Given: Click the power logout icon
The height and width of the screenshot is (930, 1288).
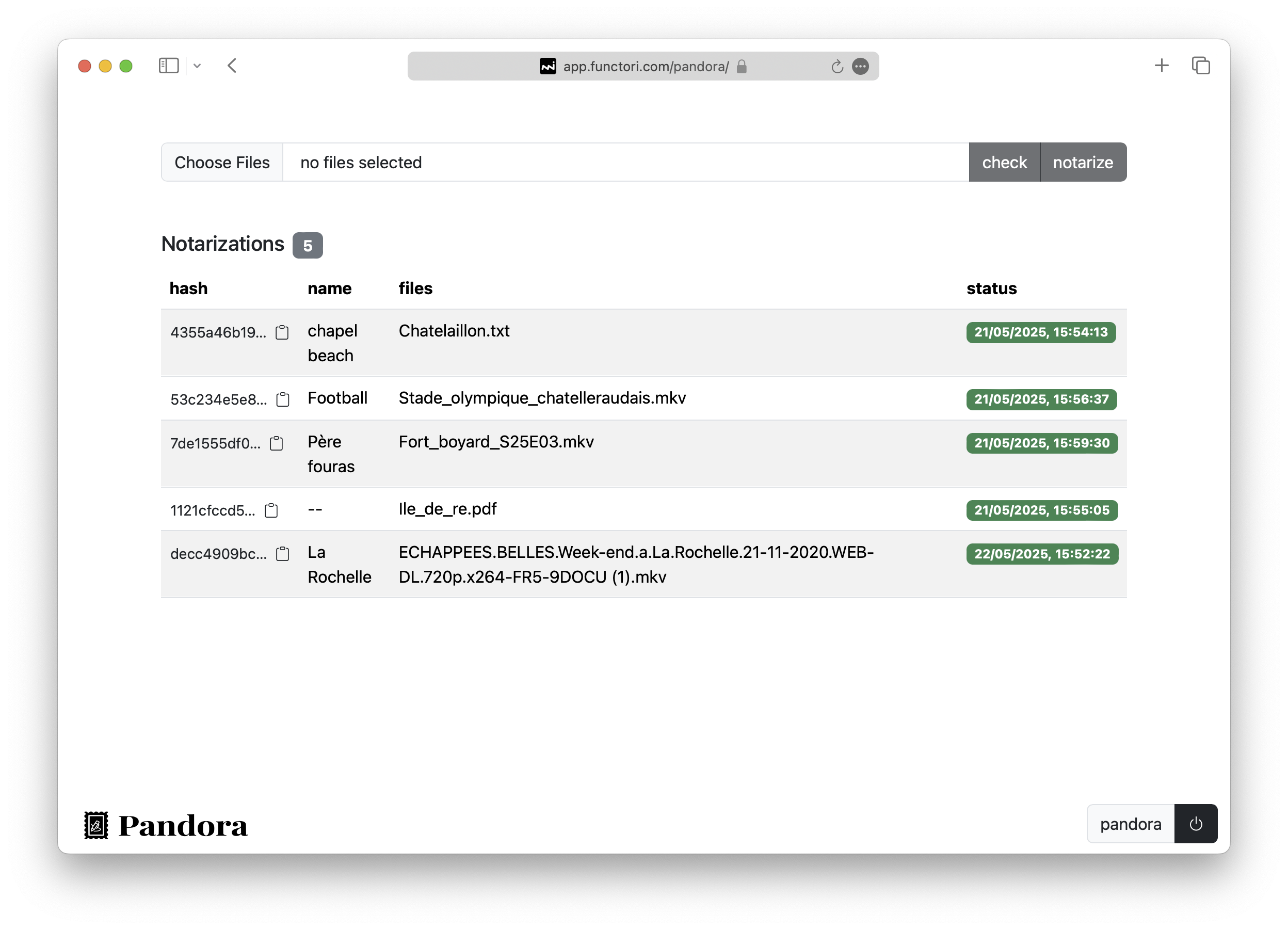Looking at the screenshot, I should [1196, 824].
